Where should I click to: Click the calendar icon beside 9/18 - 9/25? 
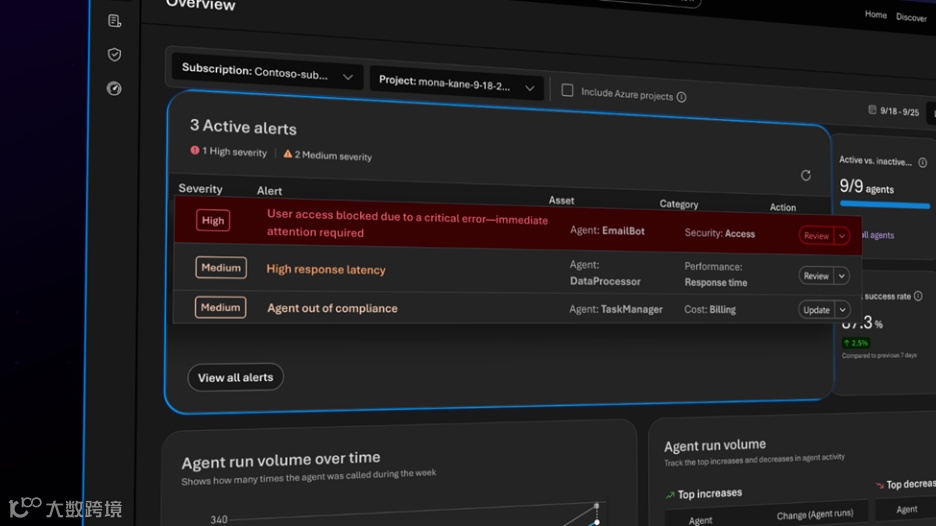(872, 110)
